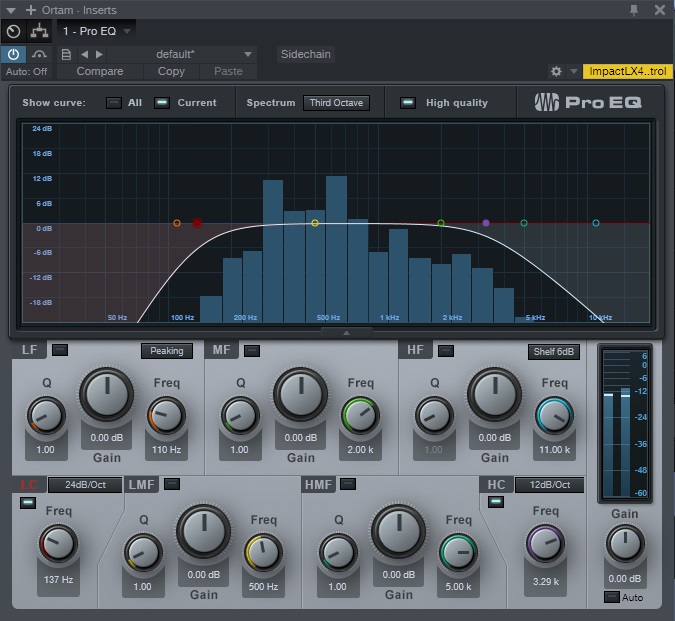Image resolution: width=675 pixels, height=621 pixels.
Task: Select the yellow LMF node on the curve
Action: point(315,223)
